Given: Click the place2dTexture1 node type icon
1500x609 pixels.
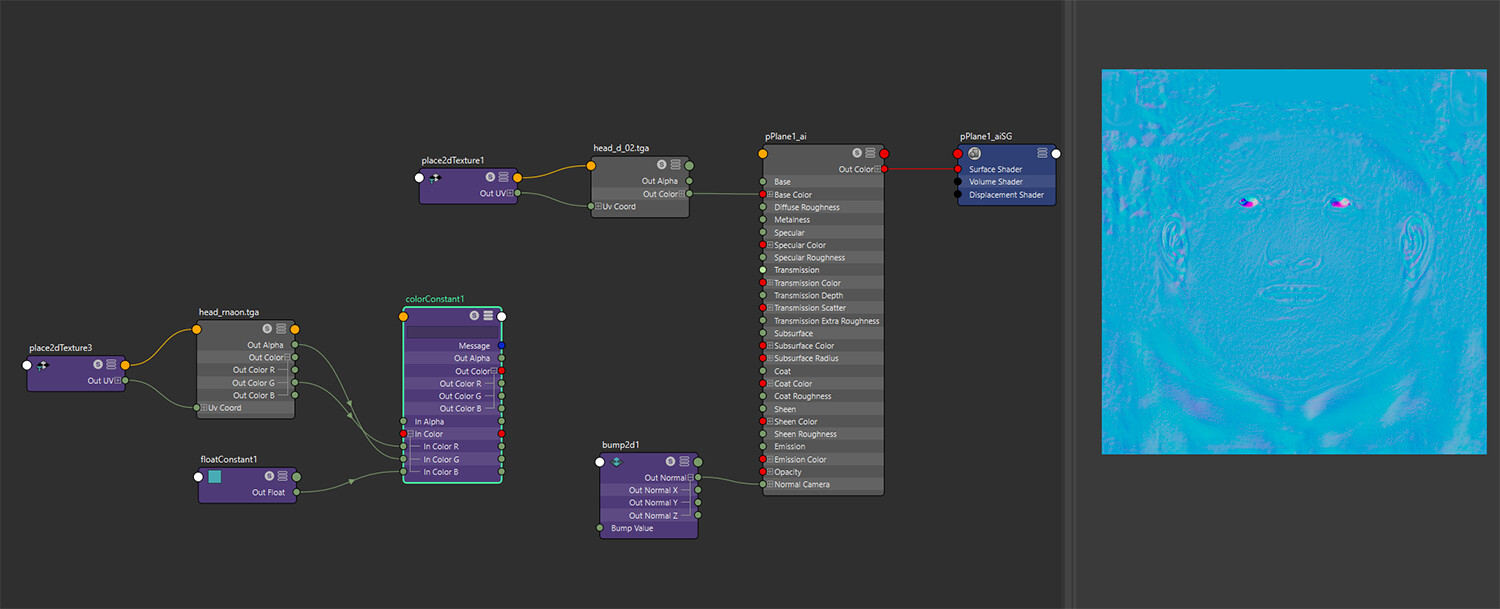Looking at the screenshot, I should (435, 177).
